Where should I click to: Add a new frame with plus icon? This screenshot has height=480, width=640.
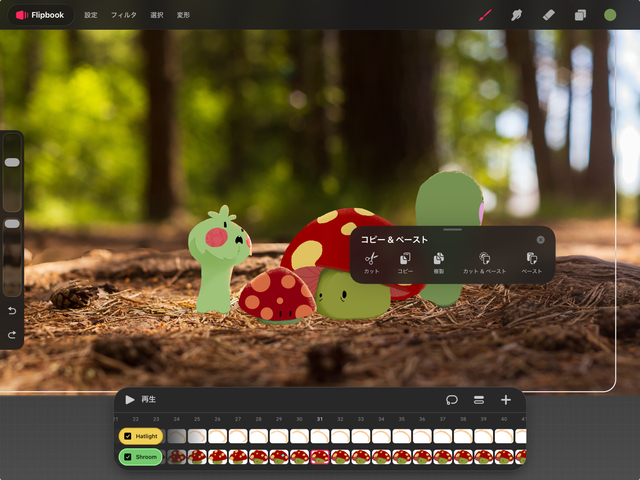click(x=506, y=400)
